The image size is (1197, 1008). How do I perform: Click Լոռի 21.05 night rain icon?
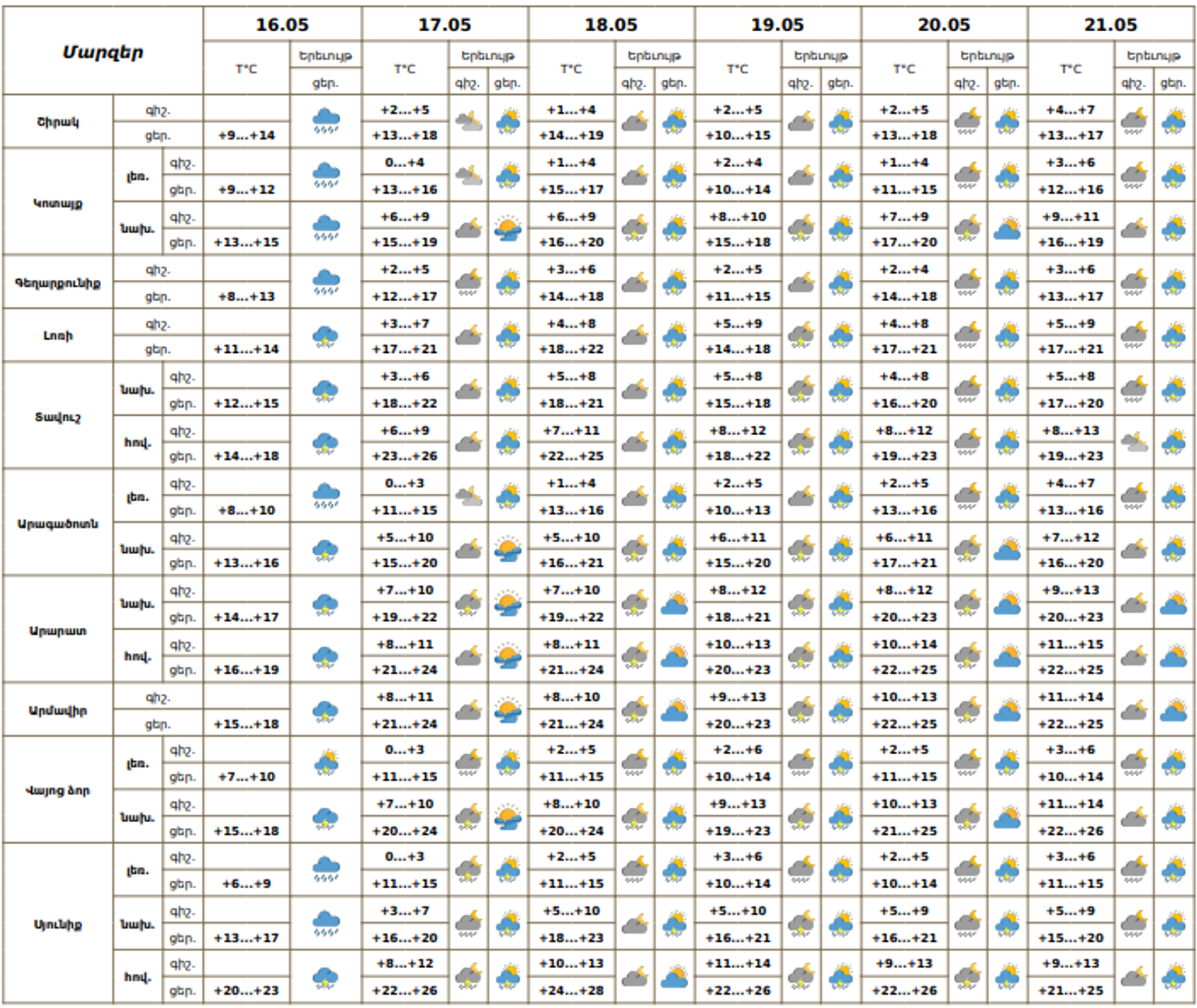point(1134,335)
